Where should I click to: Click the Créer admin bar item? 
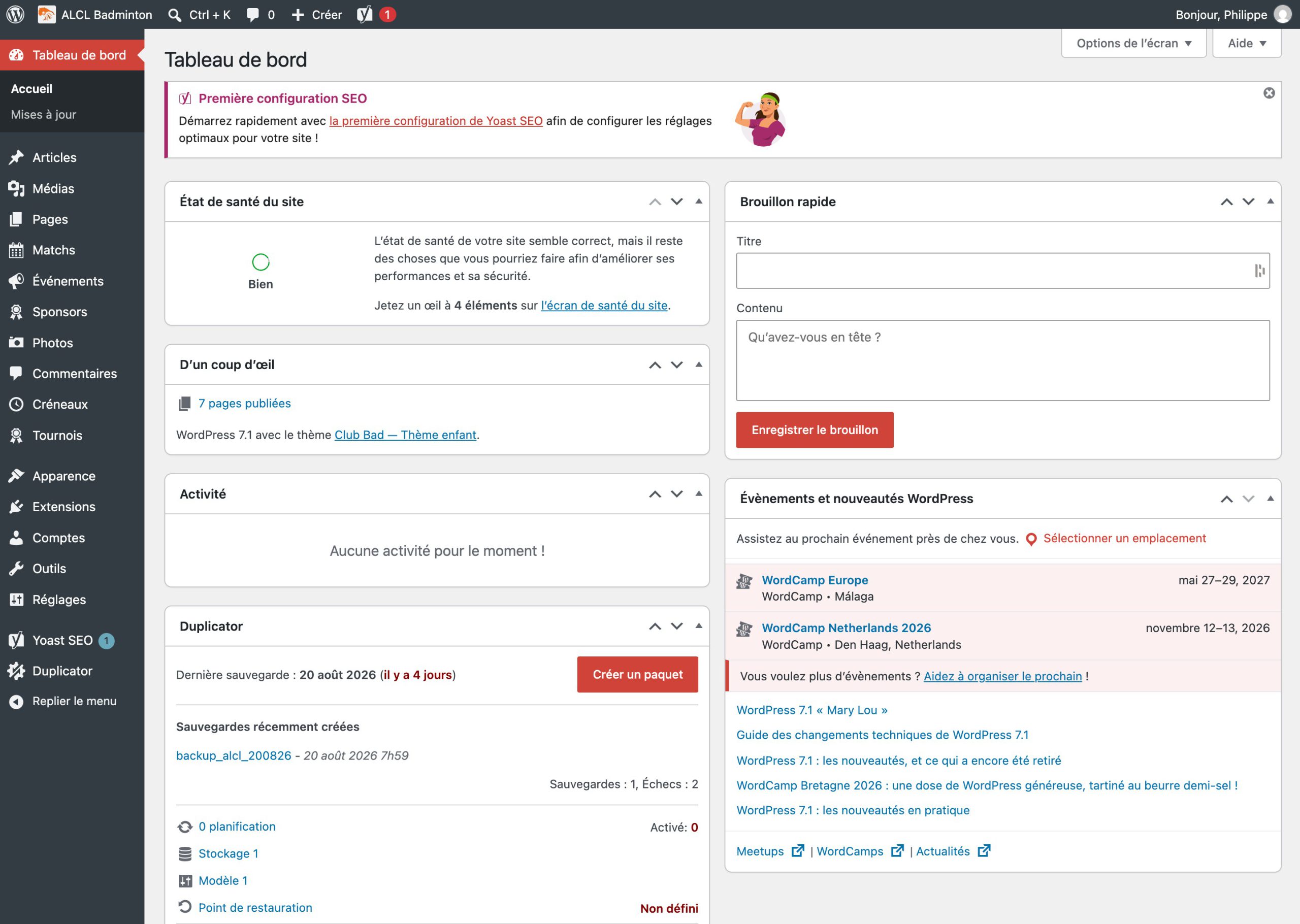coord(316,15)
